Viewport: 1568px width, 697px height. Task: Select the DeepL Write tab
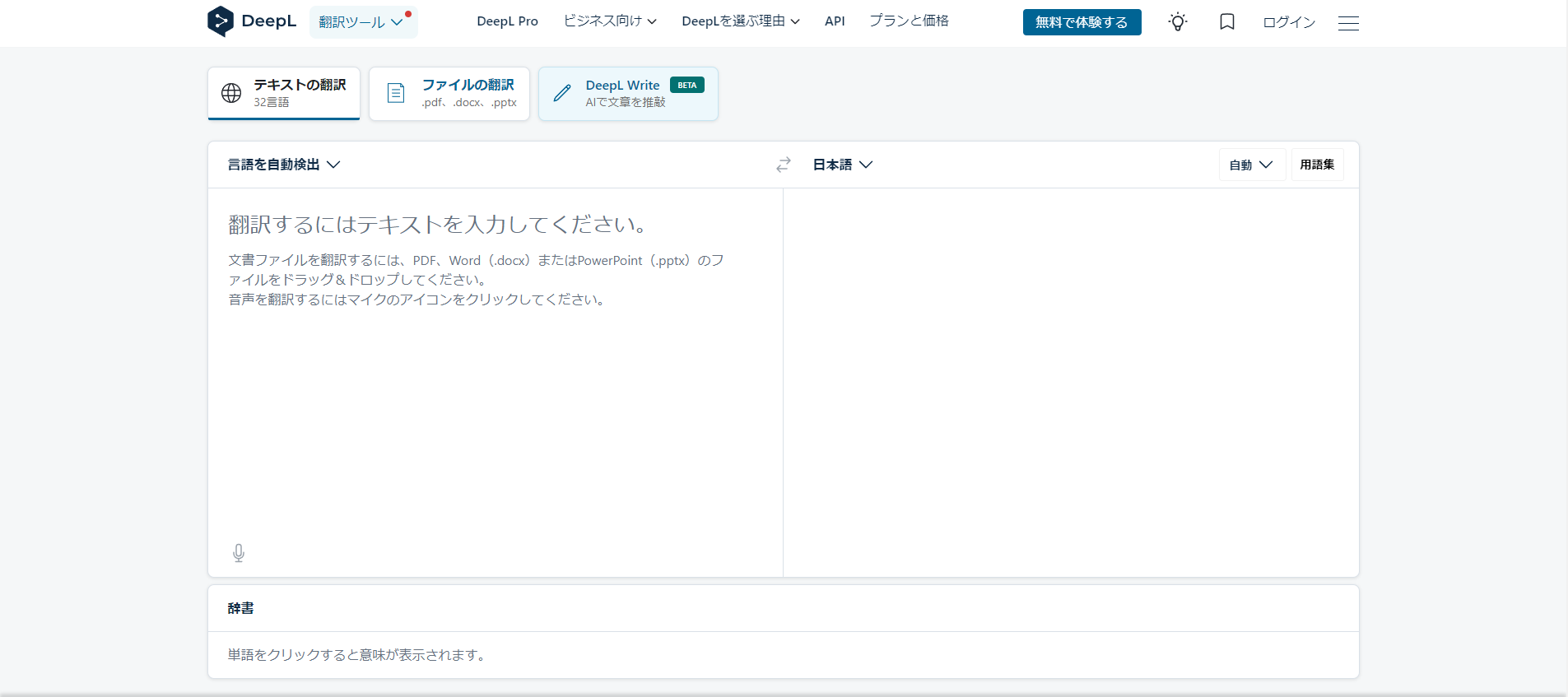pos(628,93)
